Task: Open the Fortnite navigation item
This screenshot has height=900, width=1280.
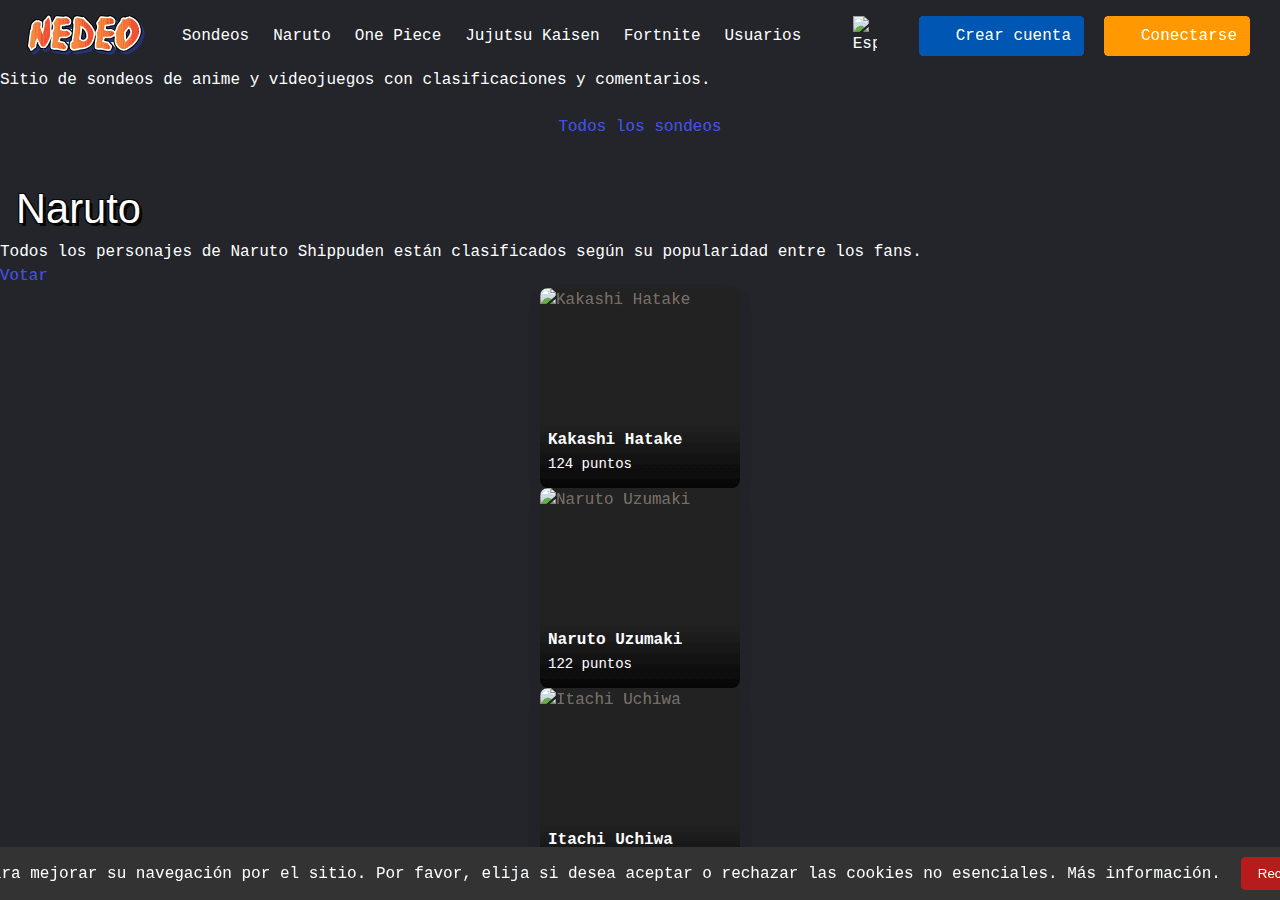Action: (662, 35)
